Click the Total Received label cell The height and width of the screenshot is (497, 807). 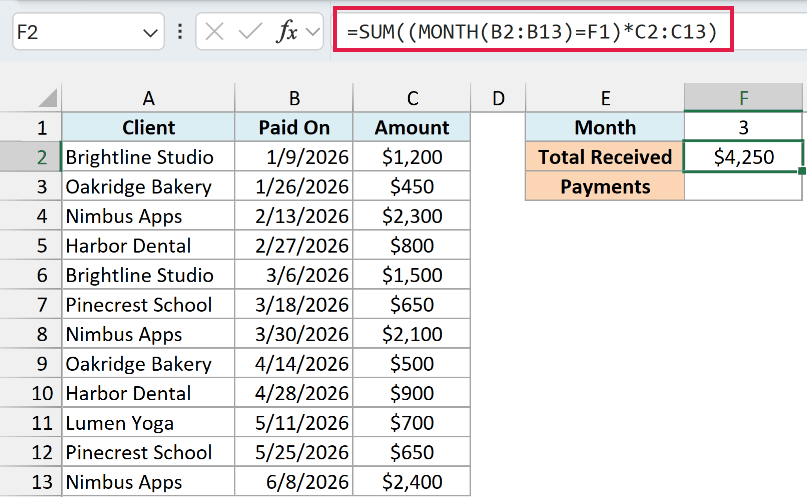coord(605,157)
